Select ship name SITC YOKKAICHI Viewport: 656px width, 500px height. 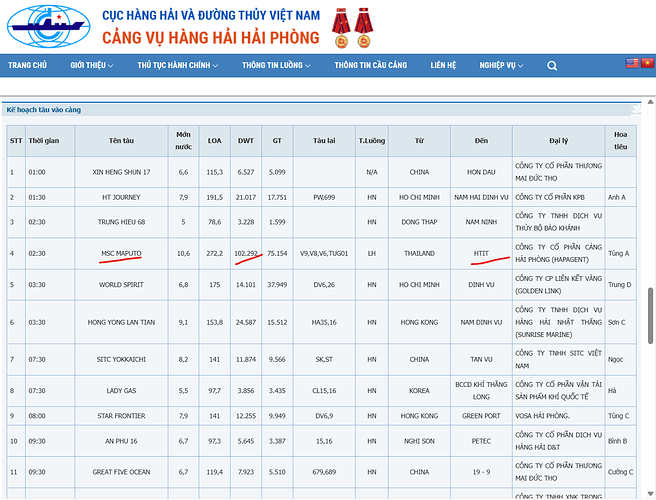point(121,359)
